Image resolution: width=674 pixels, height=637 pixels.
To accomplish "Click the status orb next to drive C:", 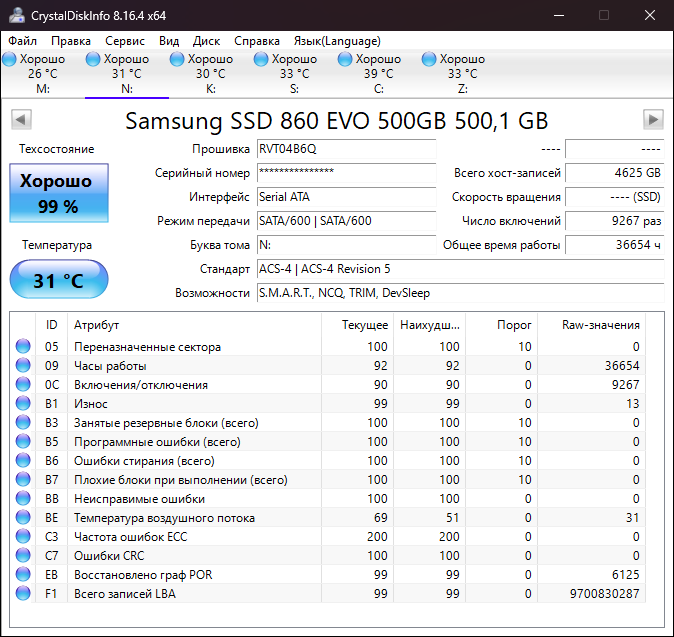I will (x=345, y=60).
